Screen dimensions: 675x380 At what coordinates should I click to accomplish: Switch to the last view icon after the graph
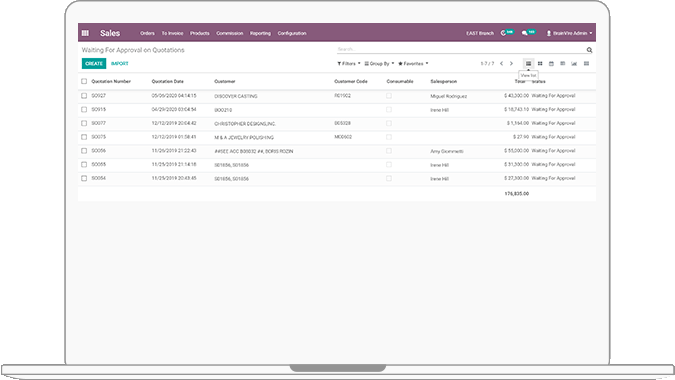click(586, 64)
